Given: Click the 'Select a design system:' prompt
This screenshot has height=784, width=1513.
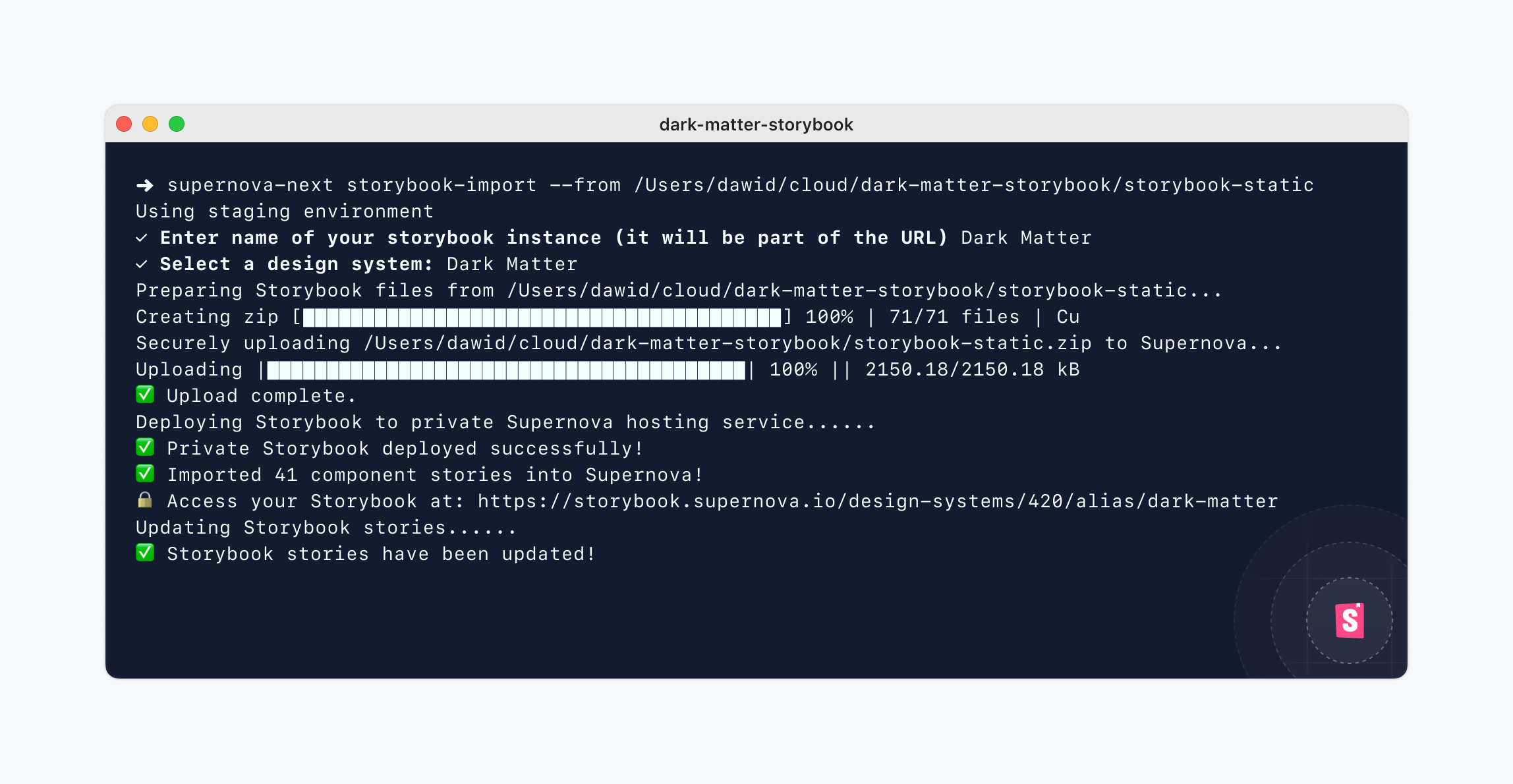Looking at the screenshot, I should tap(297, 264).
